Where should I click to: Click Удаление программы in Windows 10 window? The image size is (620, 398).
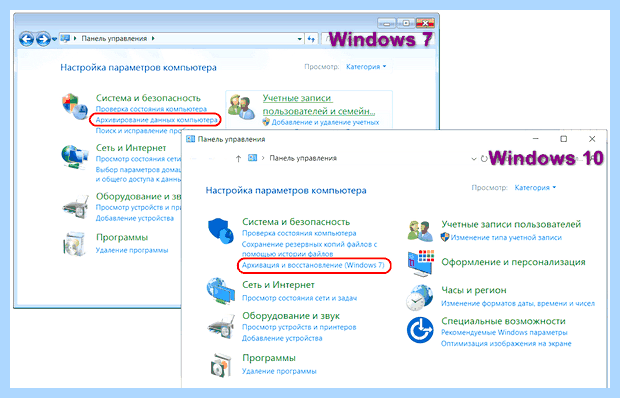point(279,372)
